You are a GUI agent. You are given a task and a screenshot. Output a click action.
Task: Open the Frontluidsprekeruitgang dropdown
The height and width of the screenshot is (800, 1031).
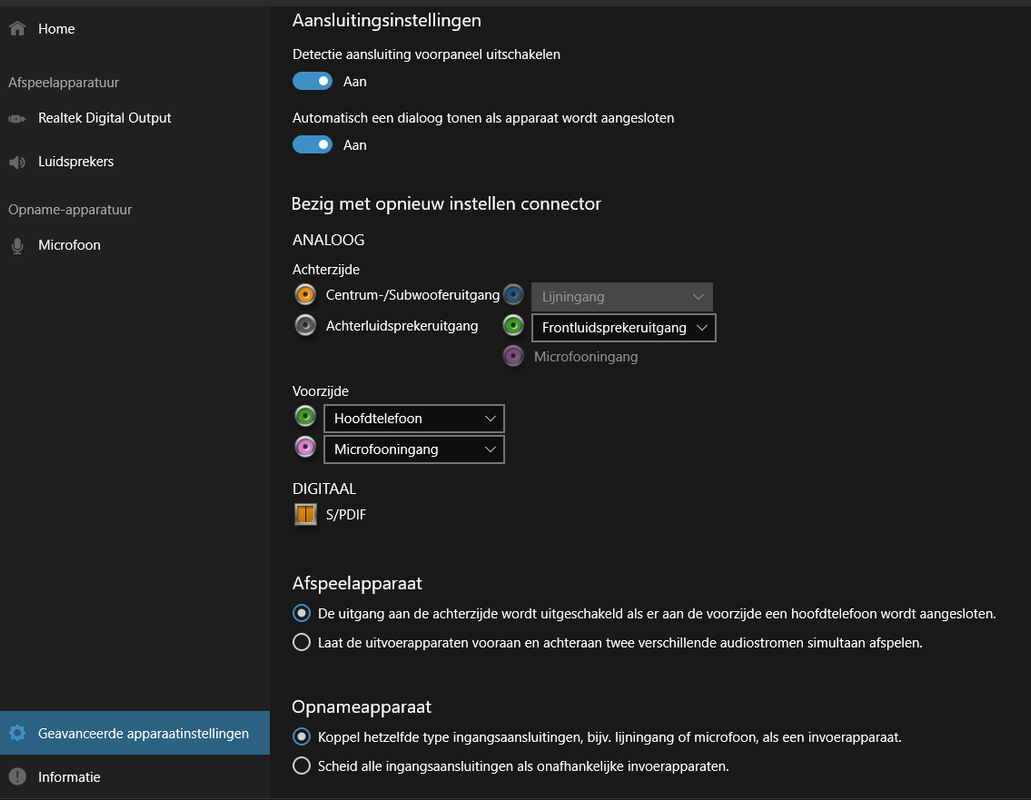tap(623, 327)
